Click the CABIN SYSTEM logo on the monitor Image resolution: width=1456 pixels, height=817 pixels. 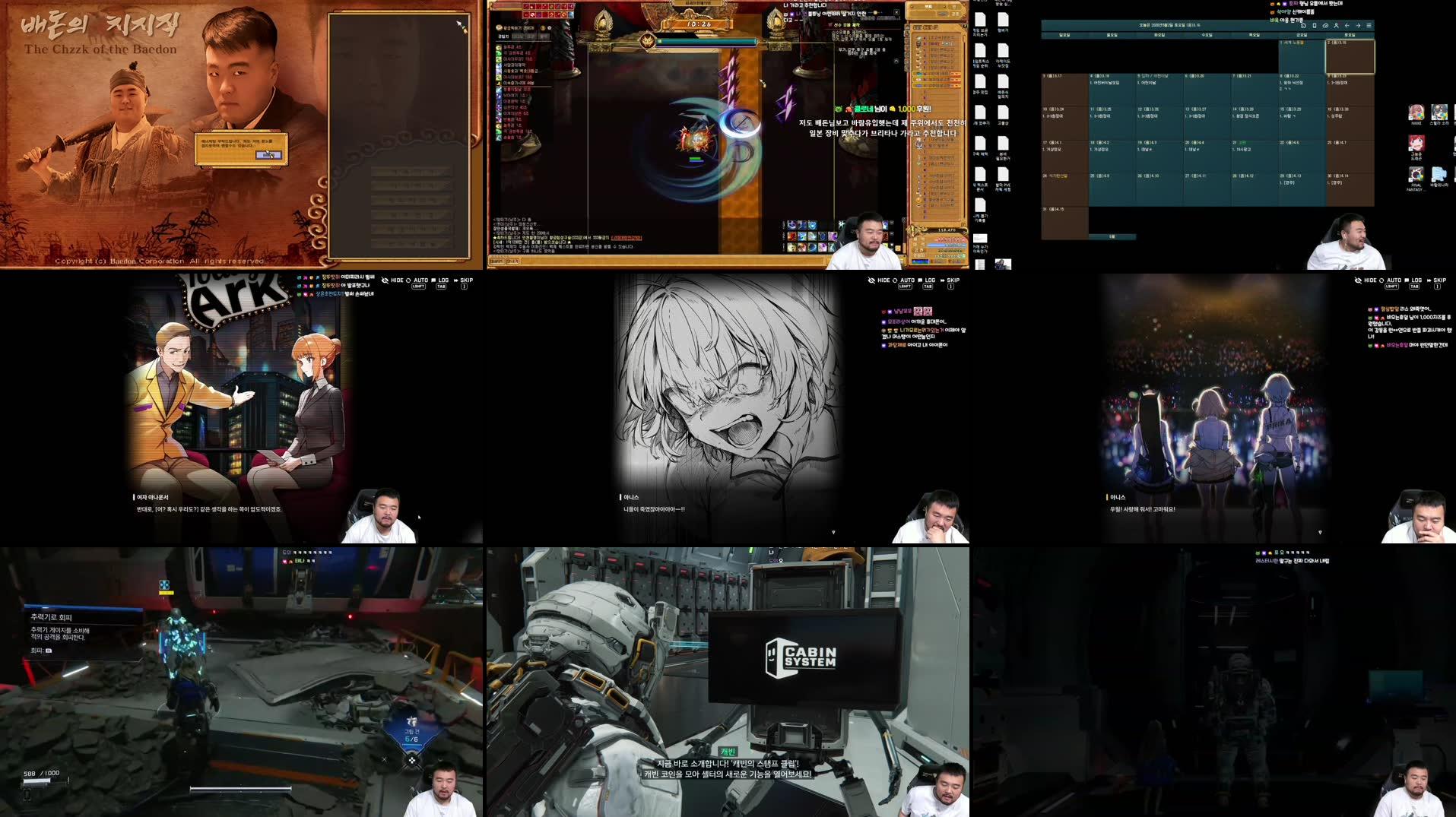pos(801,657)
